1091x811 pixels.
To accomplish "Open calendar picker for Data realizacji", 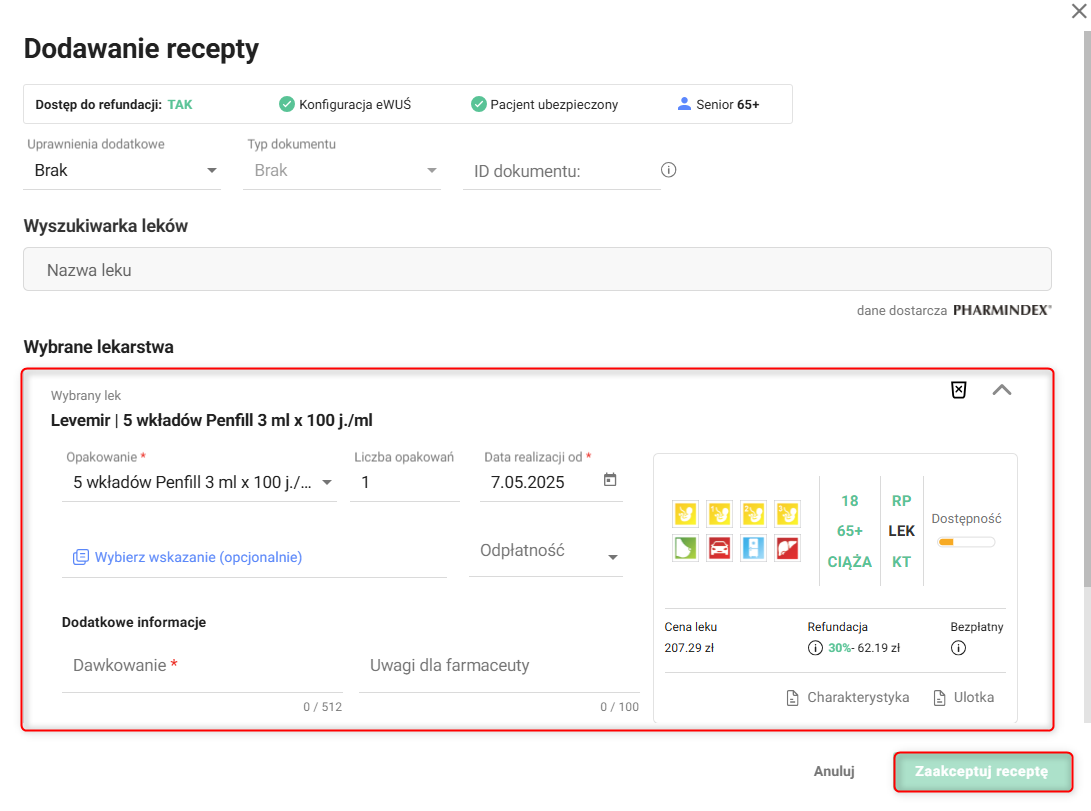I will pyautogui.click(x=610, y=480).
